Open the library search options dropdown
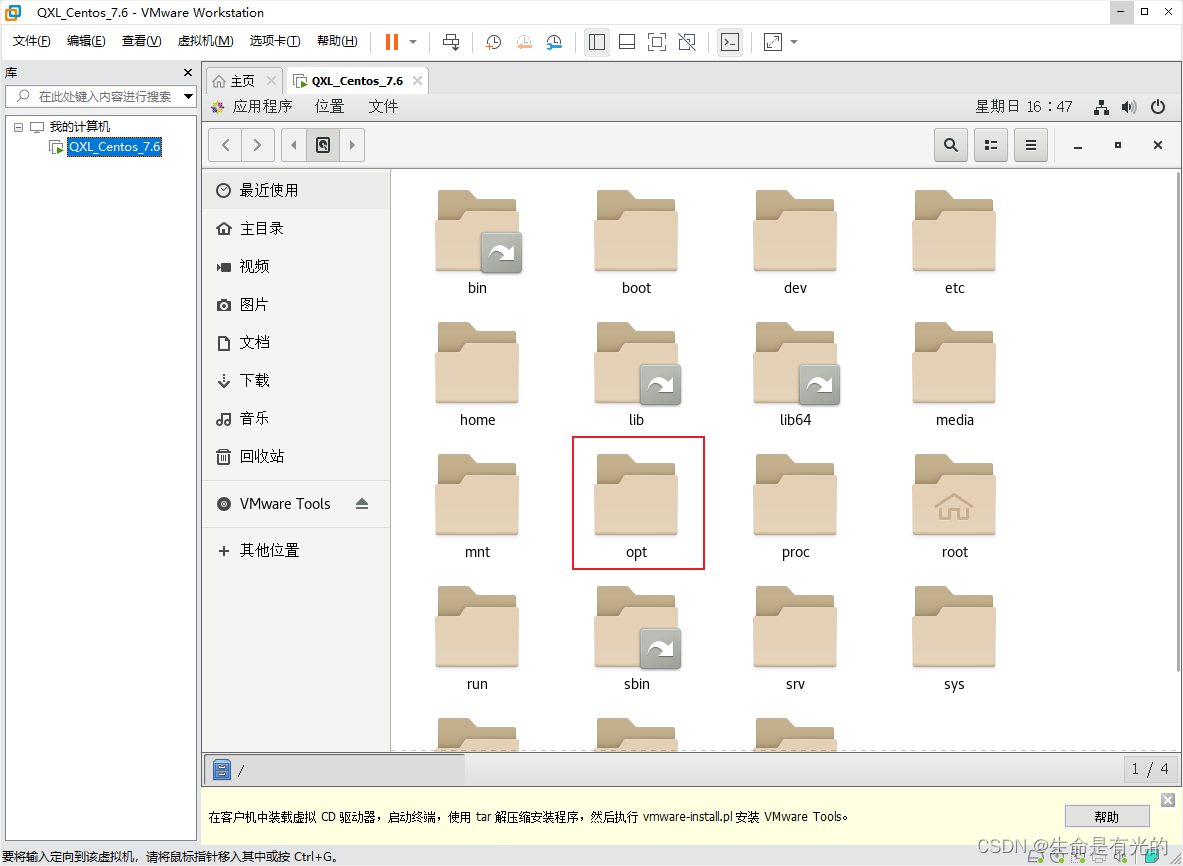The width and height of the screenshot is (1183, 866). coord(189,97)
